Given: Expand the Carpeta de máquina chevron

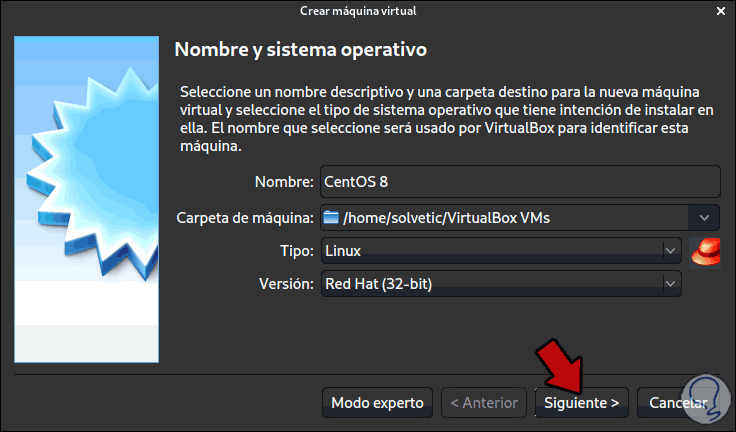Looking at the screenshot, I should [x=704, y=217].
